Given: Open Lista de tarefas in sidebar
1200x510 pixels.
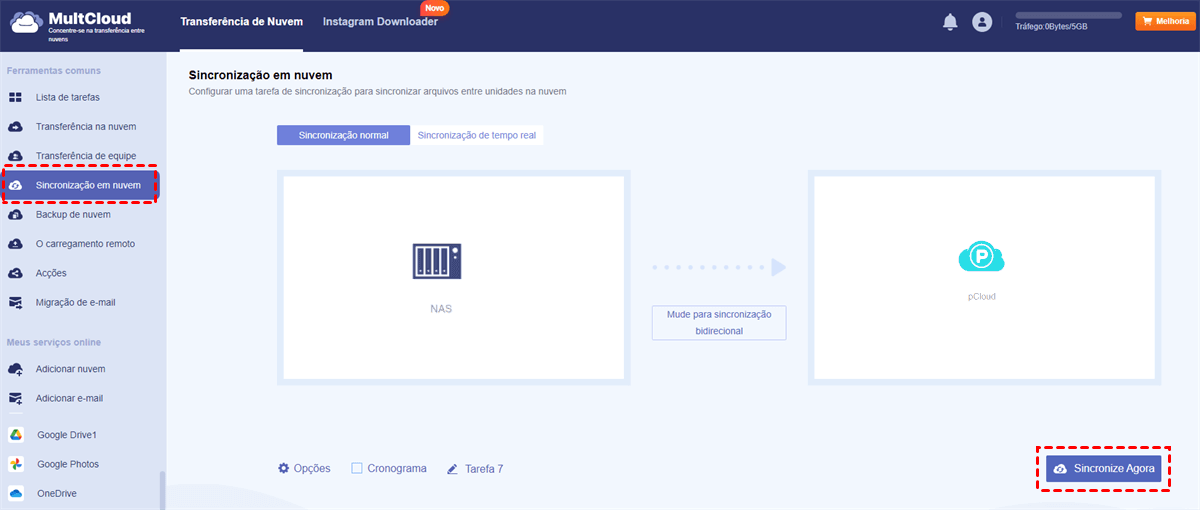Looking at the screenshot, I should (x=67, y=97).
